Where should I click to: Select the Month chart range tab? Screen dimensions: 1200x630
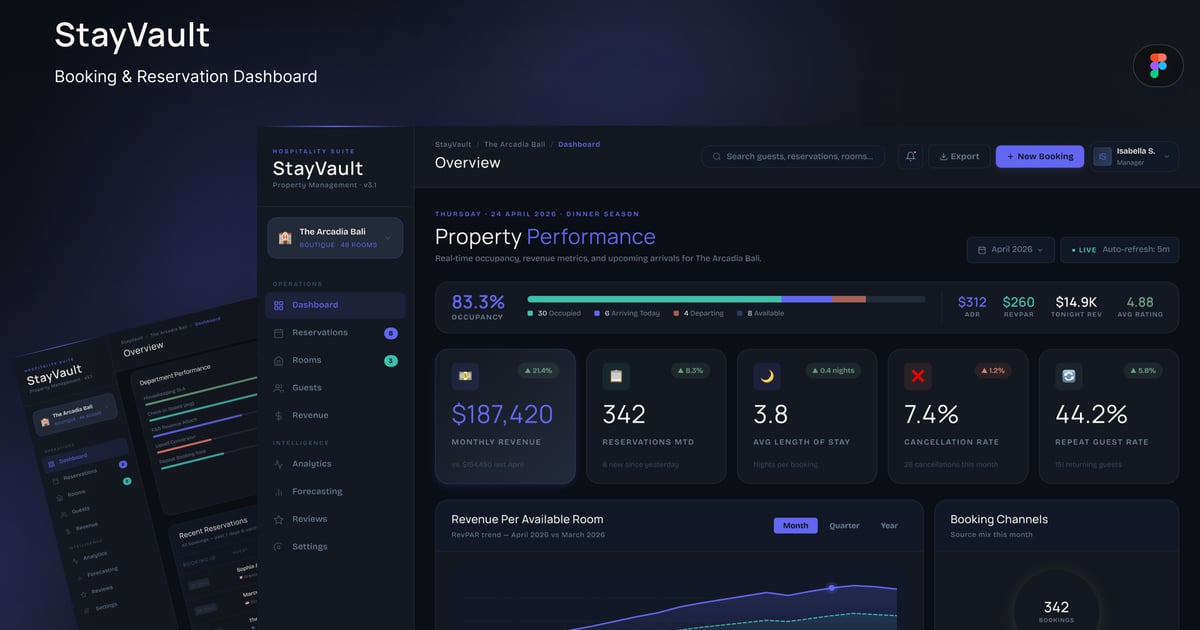coord(796,526)
